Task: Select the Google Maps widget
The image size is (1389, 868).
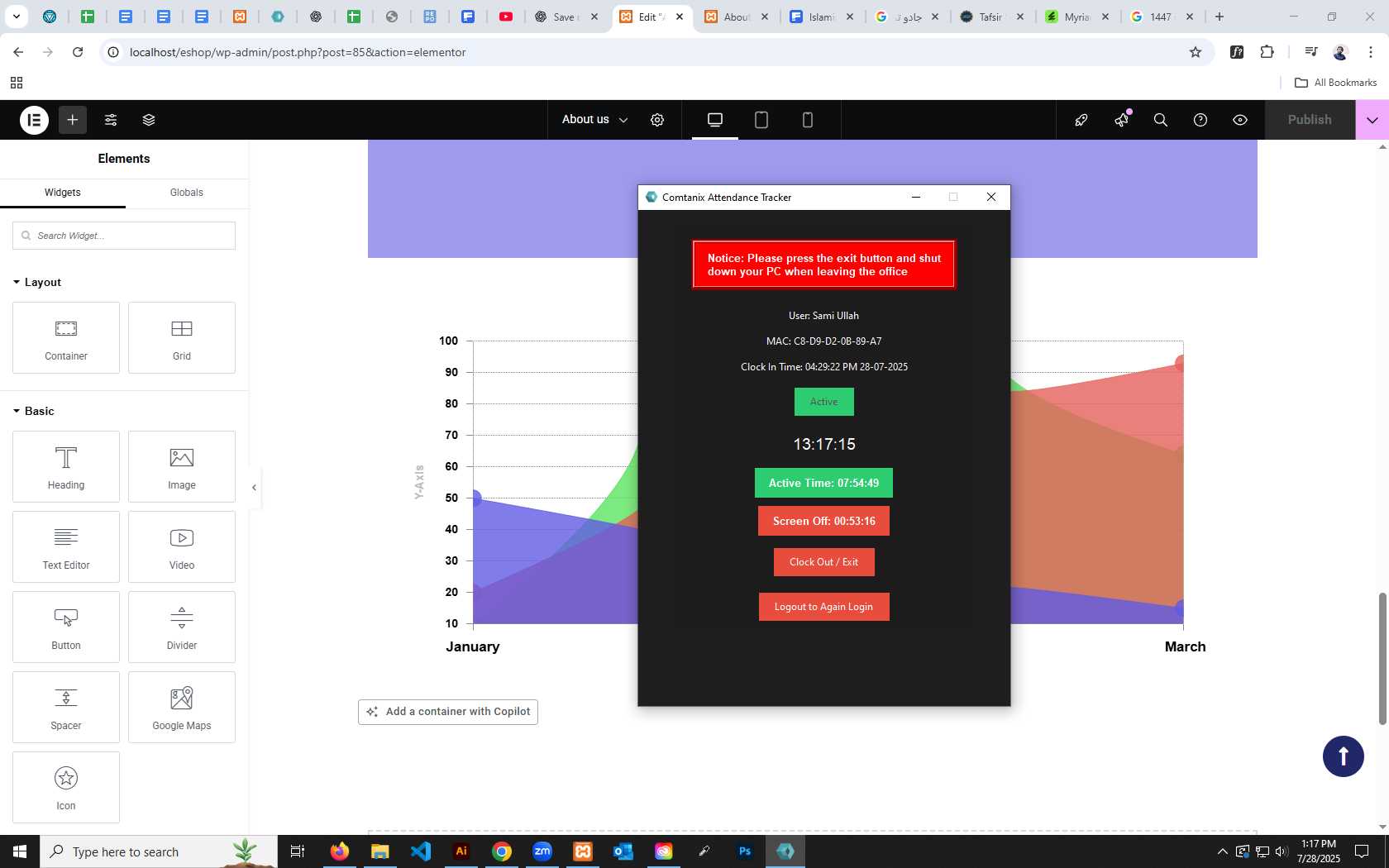Action: coord(182,707)
